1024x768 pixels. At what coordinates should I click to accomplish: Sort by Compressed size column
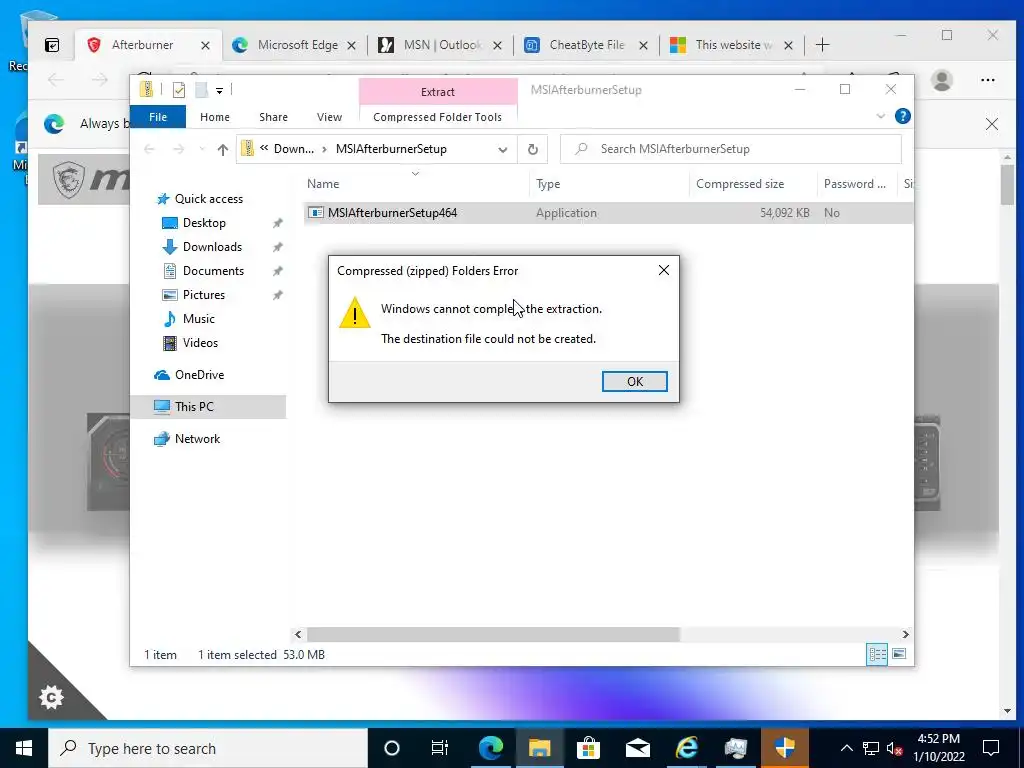point(753,184)
